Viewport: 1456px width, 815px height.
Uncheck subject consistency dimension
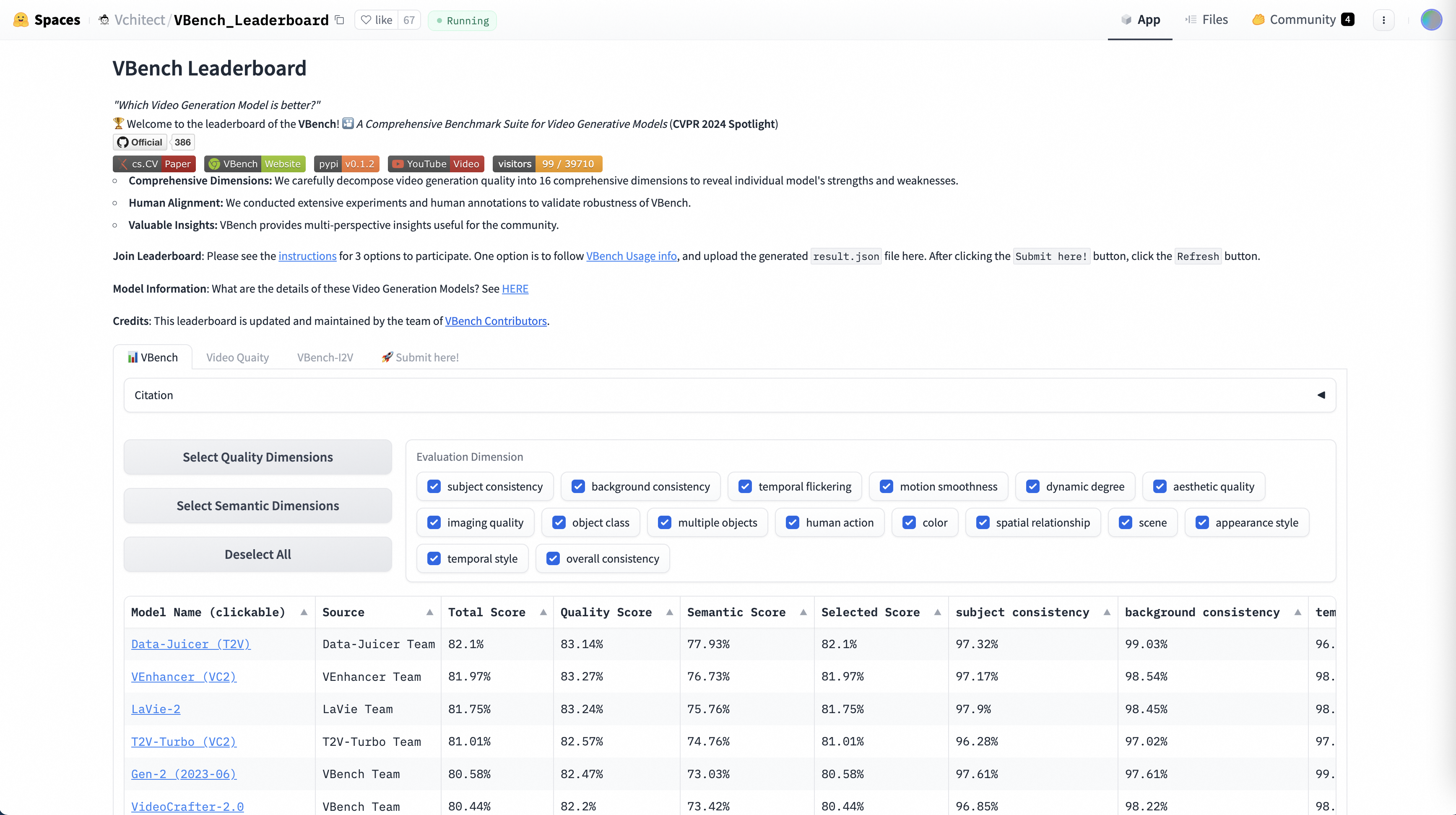pos(434,487)
